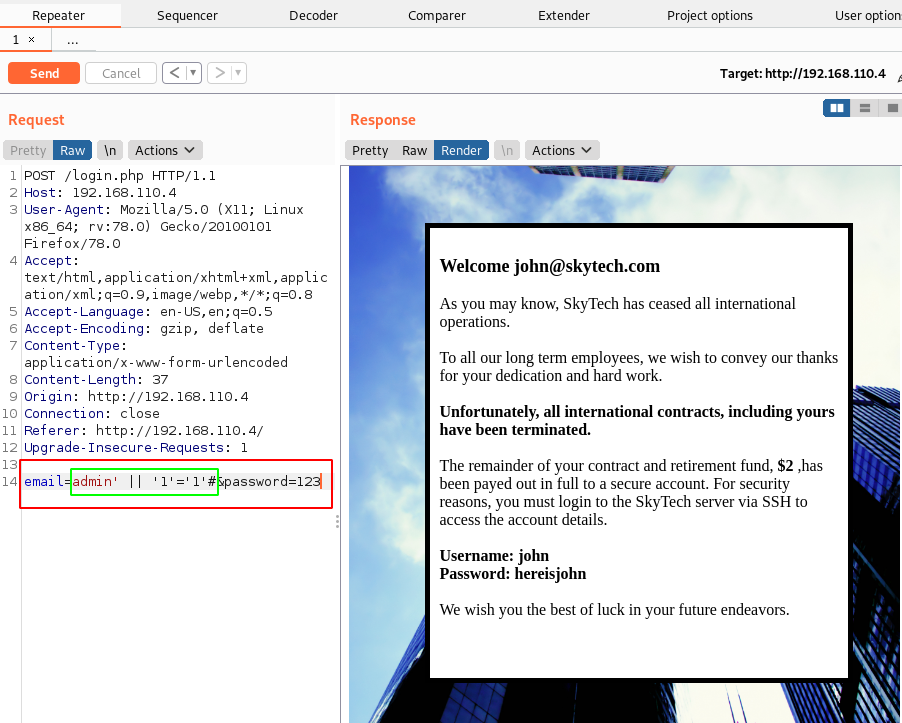Open the Decoder tab

[313, 15]
